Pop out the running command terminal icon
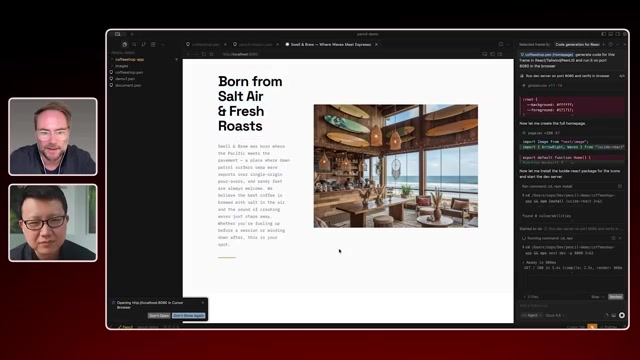This screenshot has width=640, height=360. click(613, 238)
